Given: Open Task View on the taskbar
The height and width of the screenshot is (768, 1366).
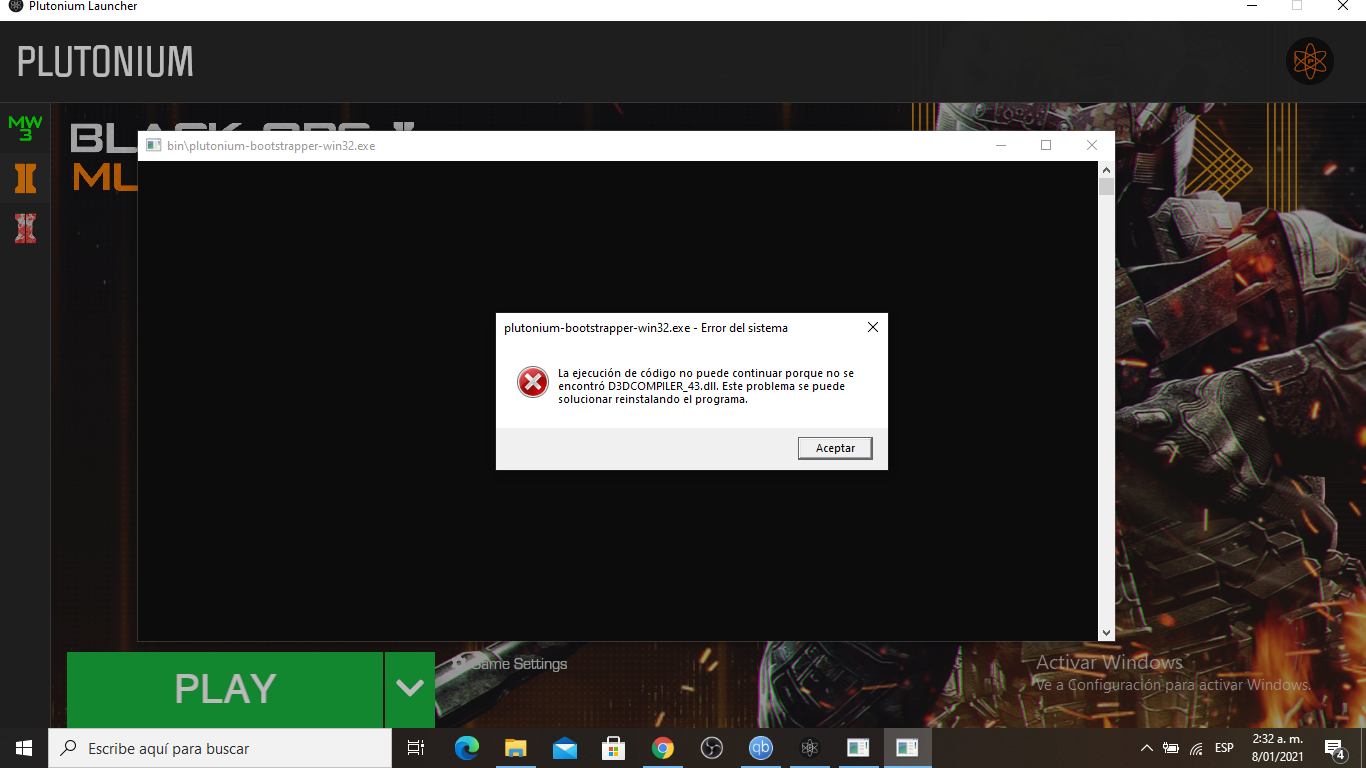Looking at the screenshot, I should click(x=416, y=748).
